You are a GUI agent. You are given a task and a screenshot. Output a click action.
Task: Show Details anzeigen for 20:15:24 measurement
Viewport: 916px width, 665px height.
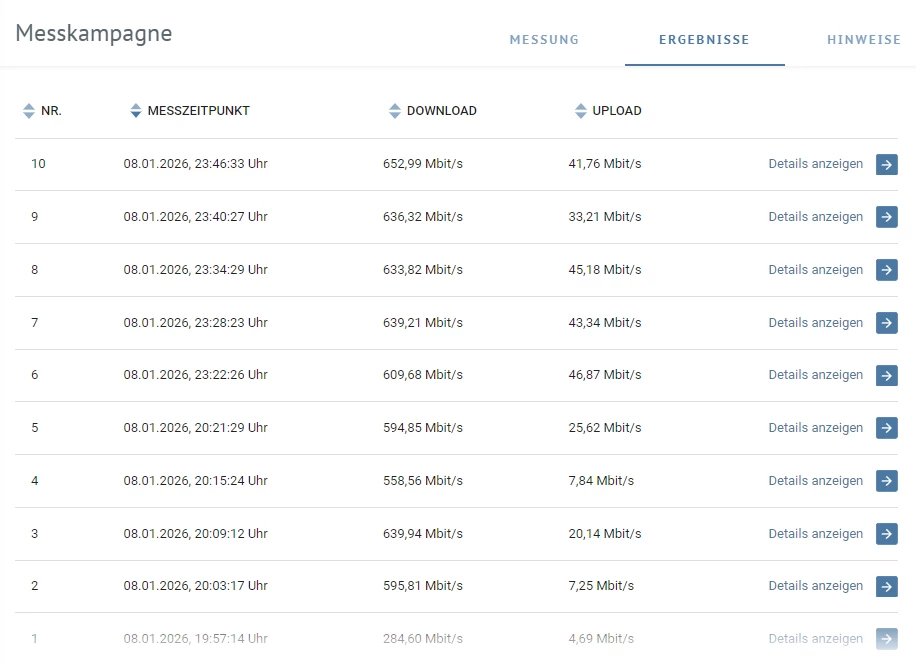tap(816, 480)
